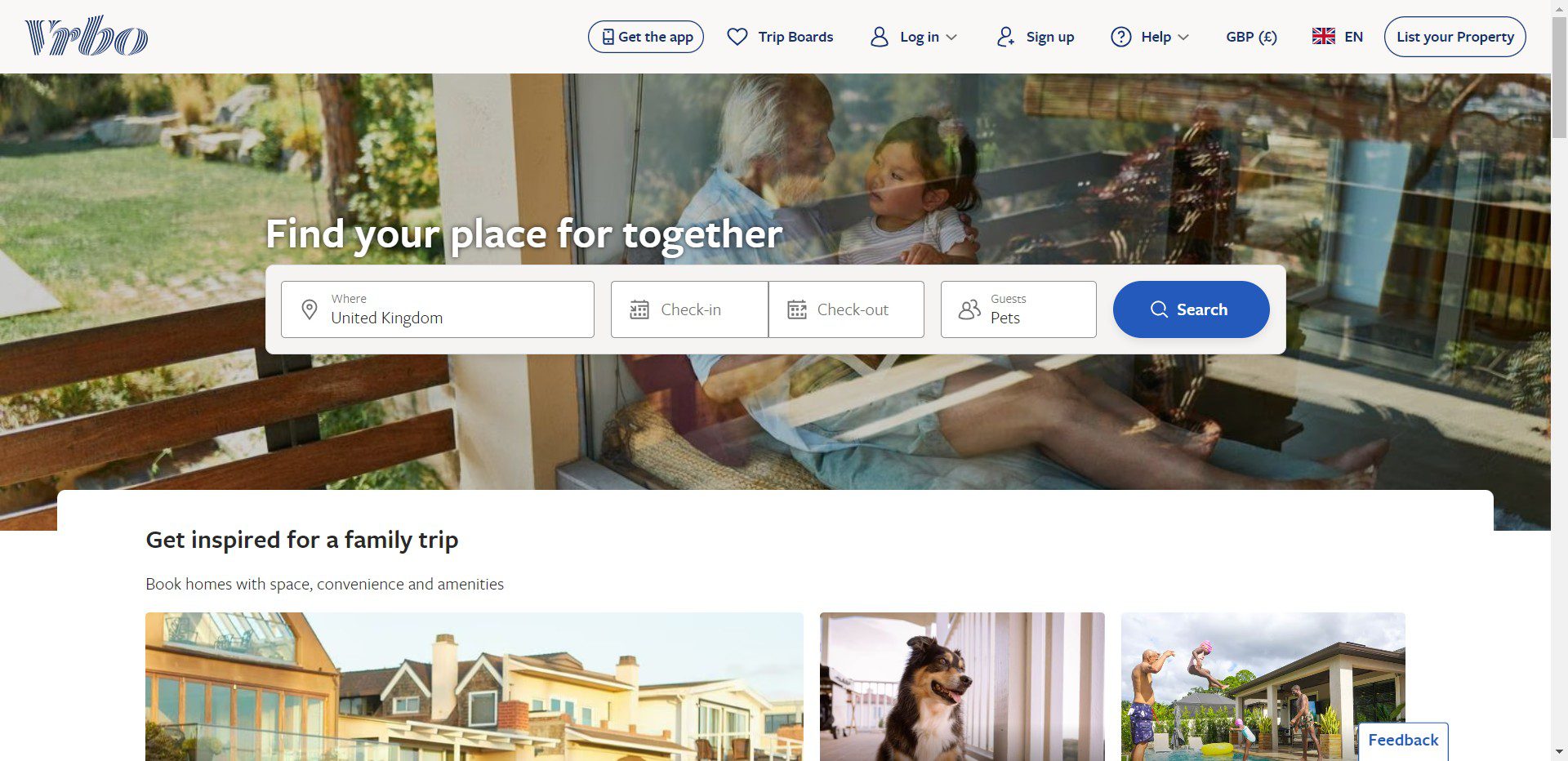Click the UK flag language icon
1568x761 pixels.
(1324, 37)
